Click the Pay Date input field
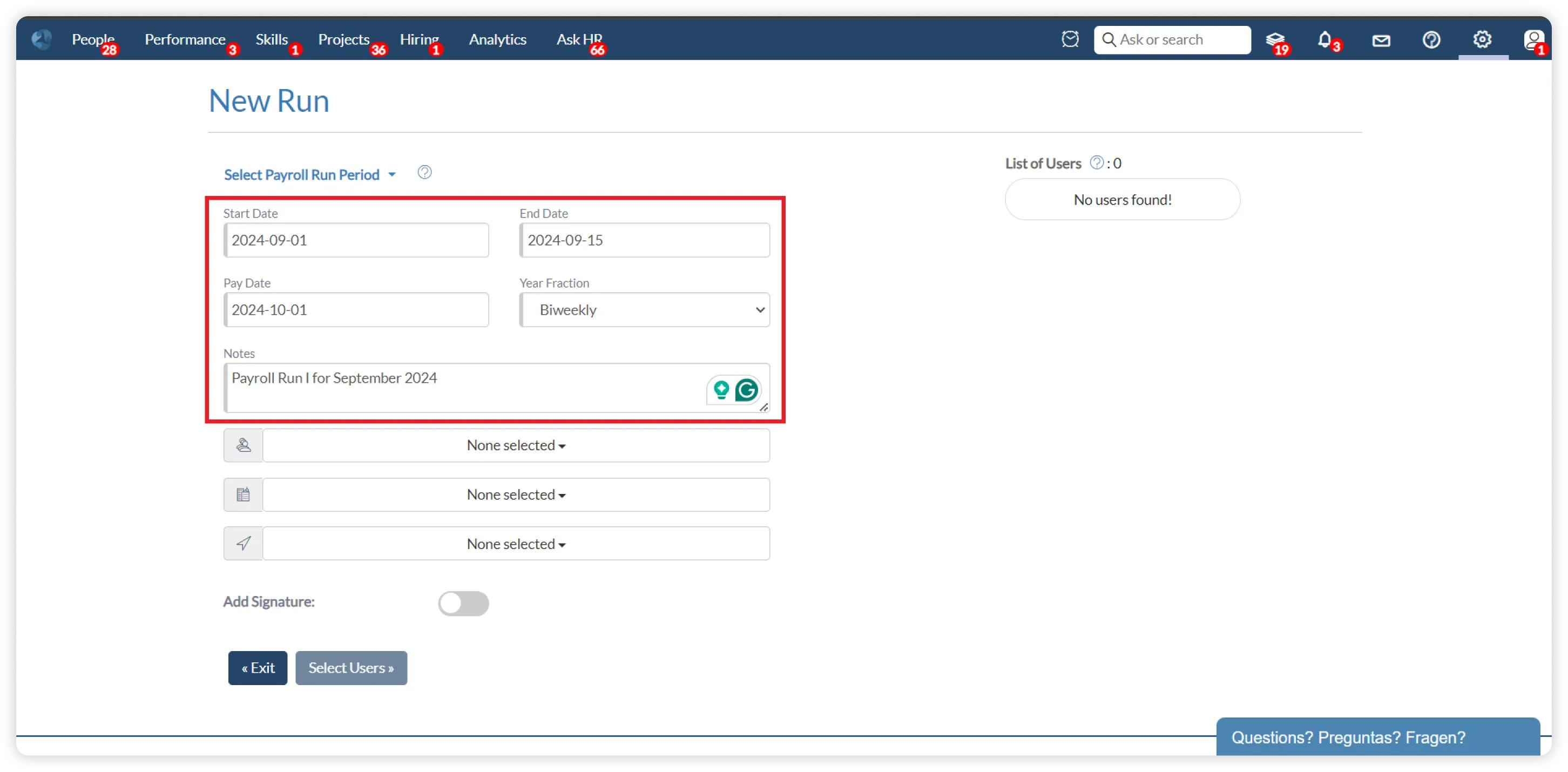 [357, 310]
